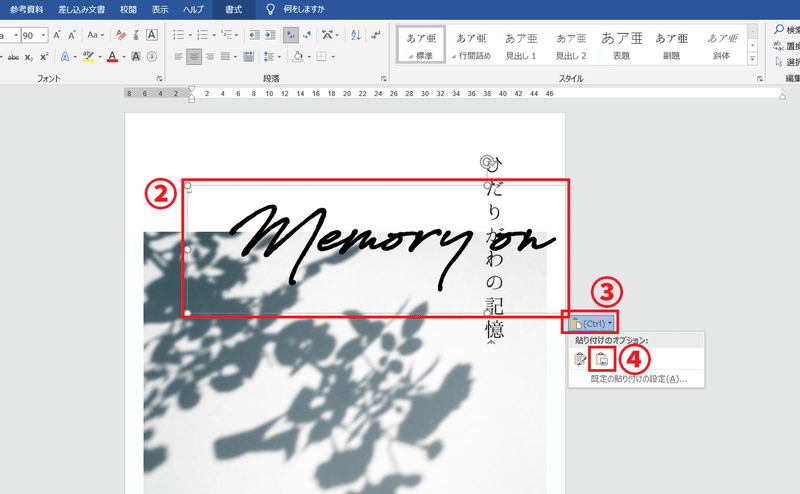Expand the styles gallery more button

click(753, 59)
